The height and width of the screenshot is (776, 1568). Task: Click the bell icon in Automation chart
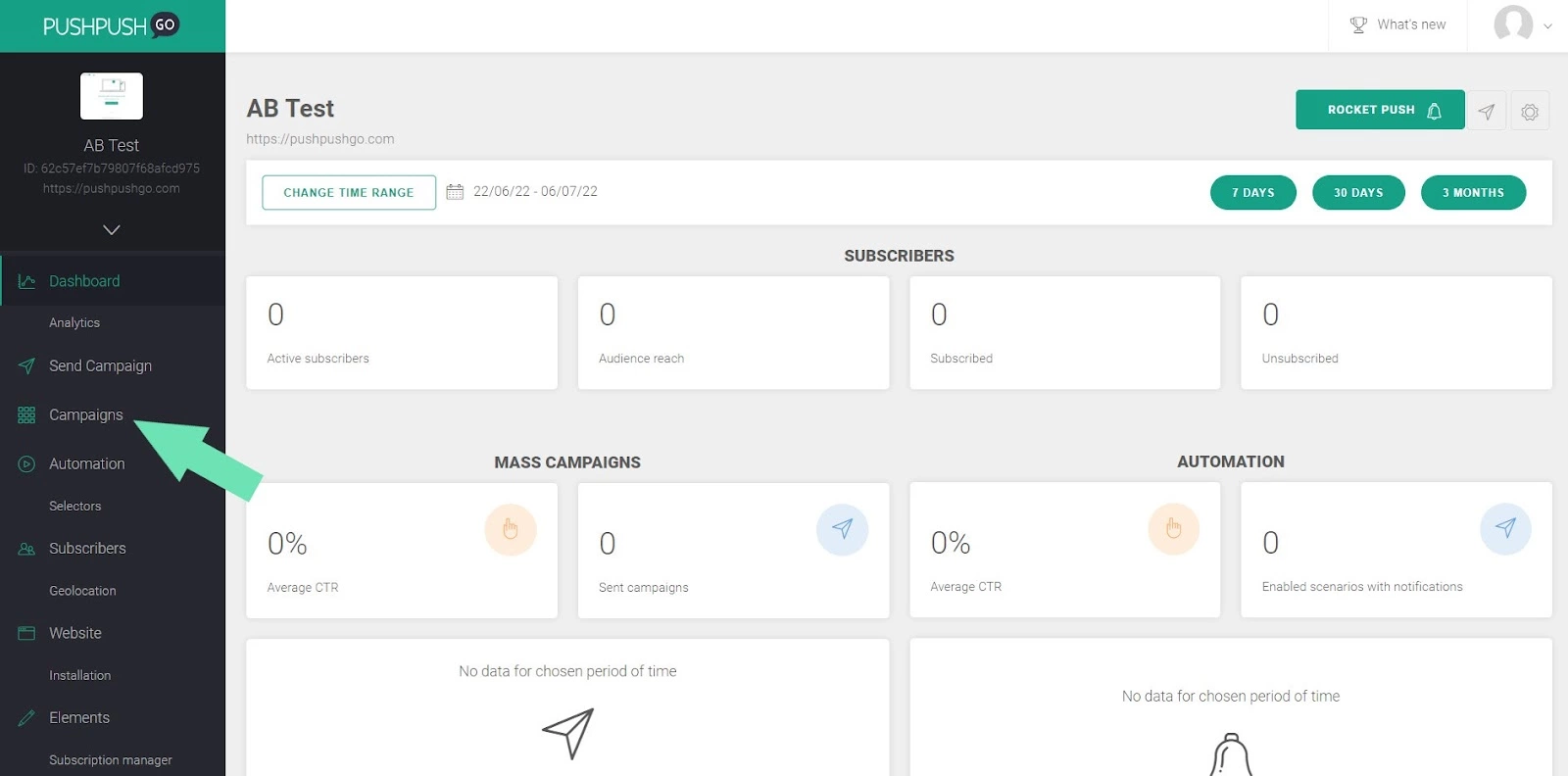point(1231,754)
